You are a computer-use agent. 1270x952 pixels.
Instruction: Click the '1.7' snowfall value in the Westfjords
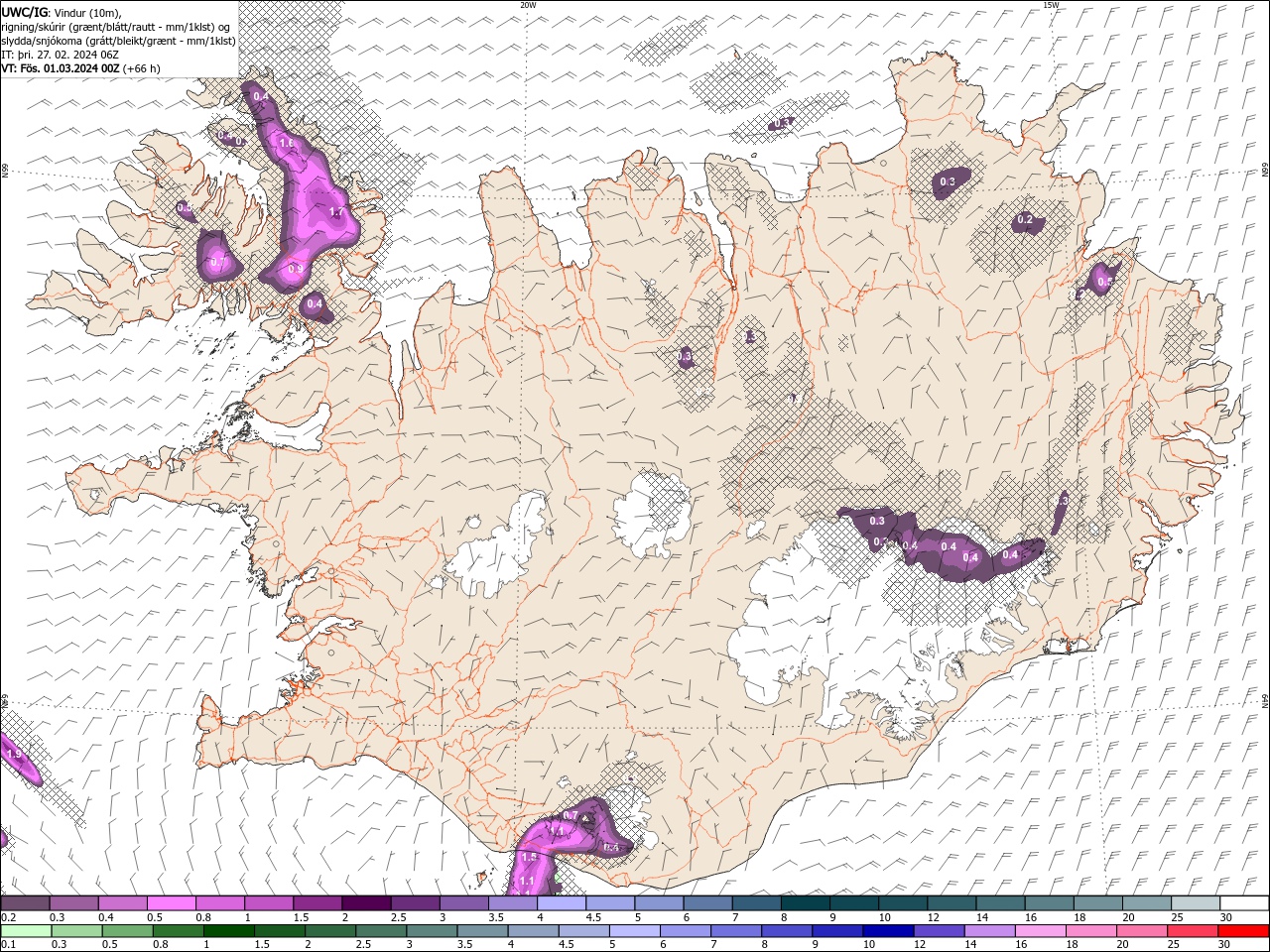(335, 212)
